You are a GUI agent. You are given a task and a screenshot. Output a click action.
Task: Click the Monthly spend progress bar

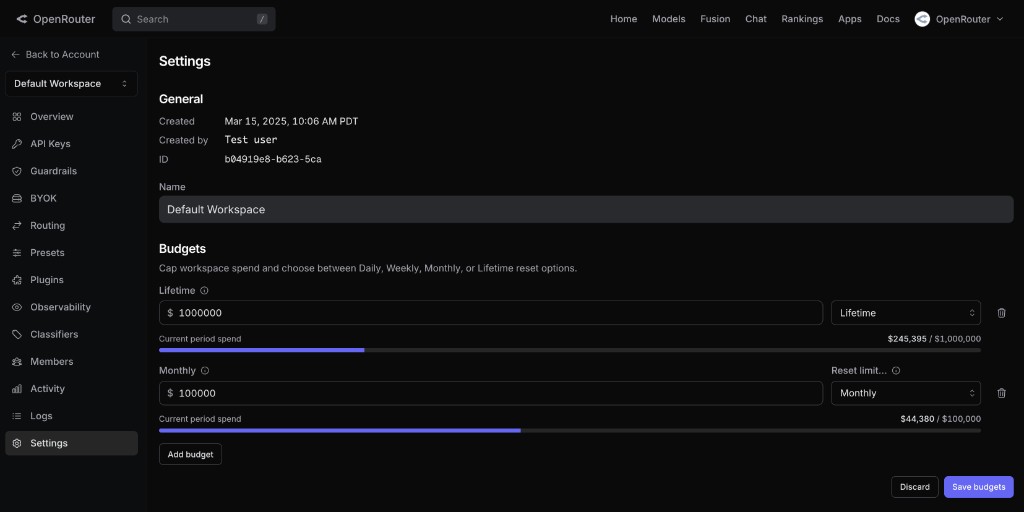pyautogui.click(x=570, y=430)
